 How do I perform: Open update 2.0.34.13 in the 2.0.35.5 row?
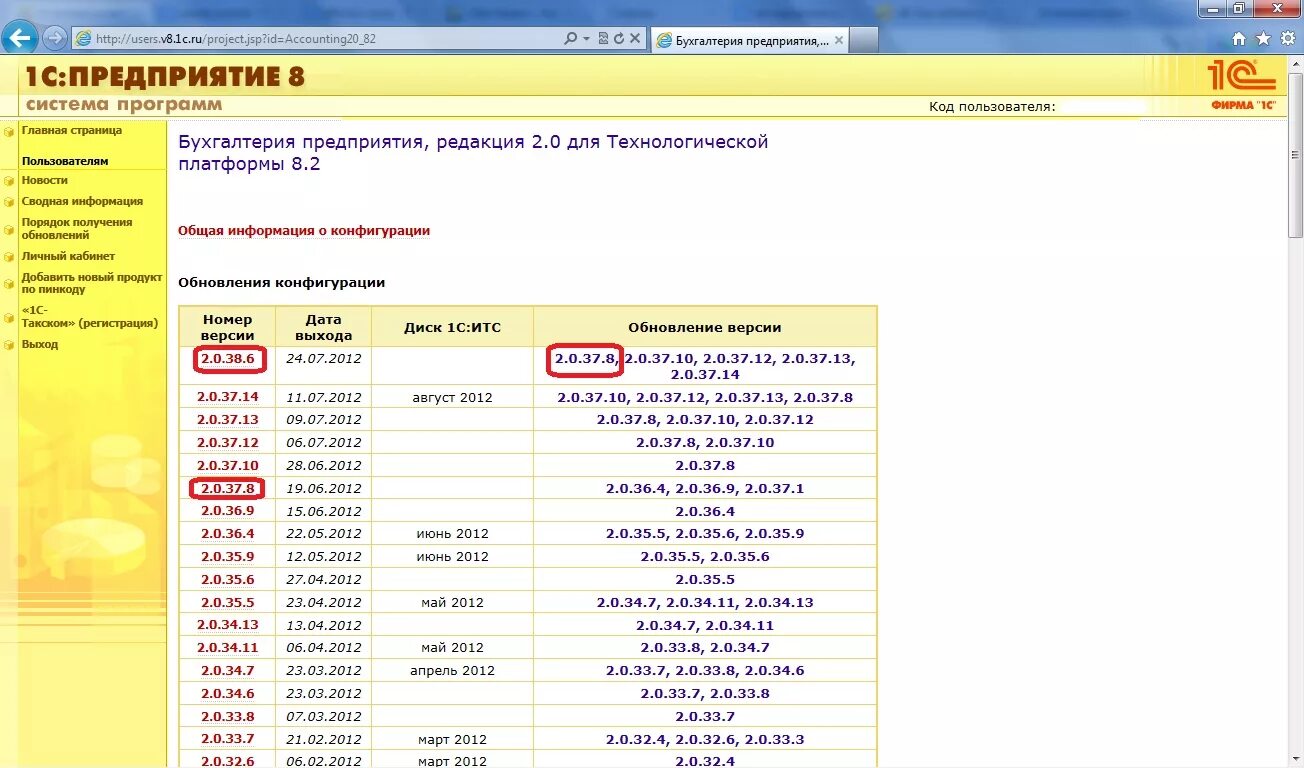[x=779, y=603]
